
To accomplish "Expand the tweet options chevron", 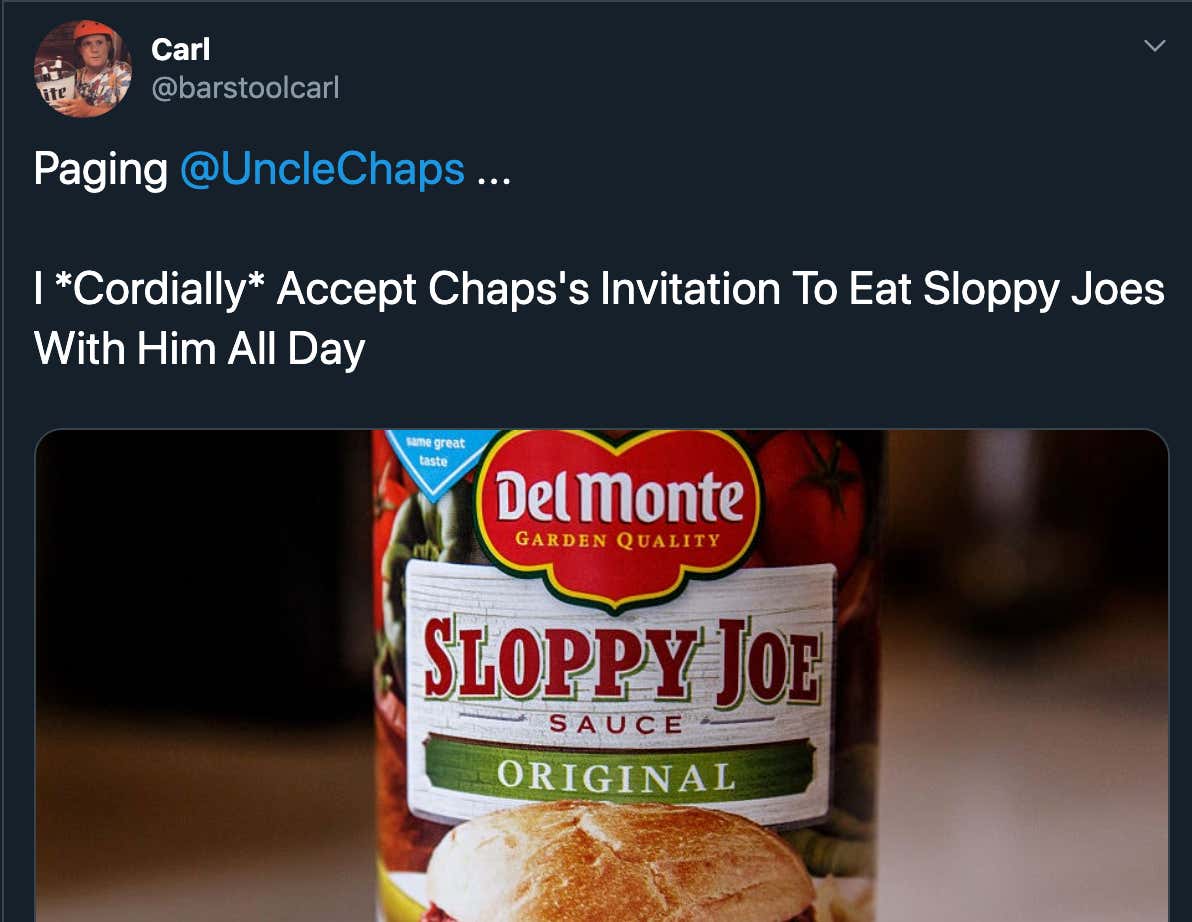I will click(1154, 46).
